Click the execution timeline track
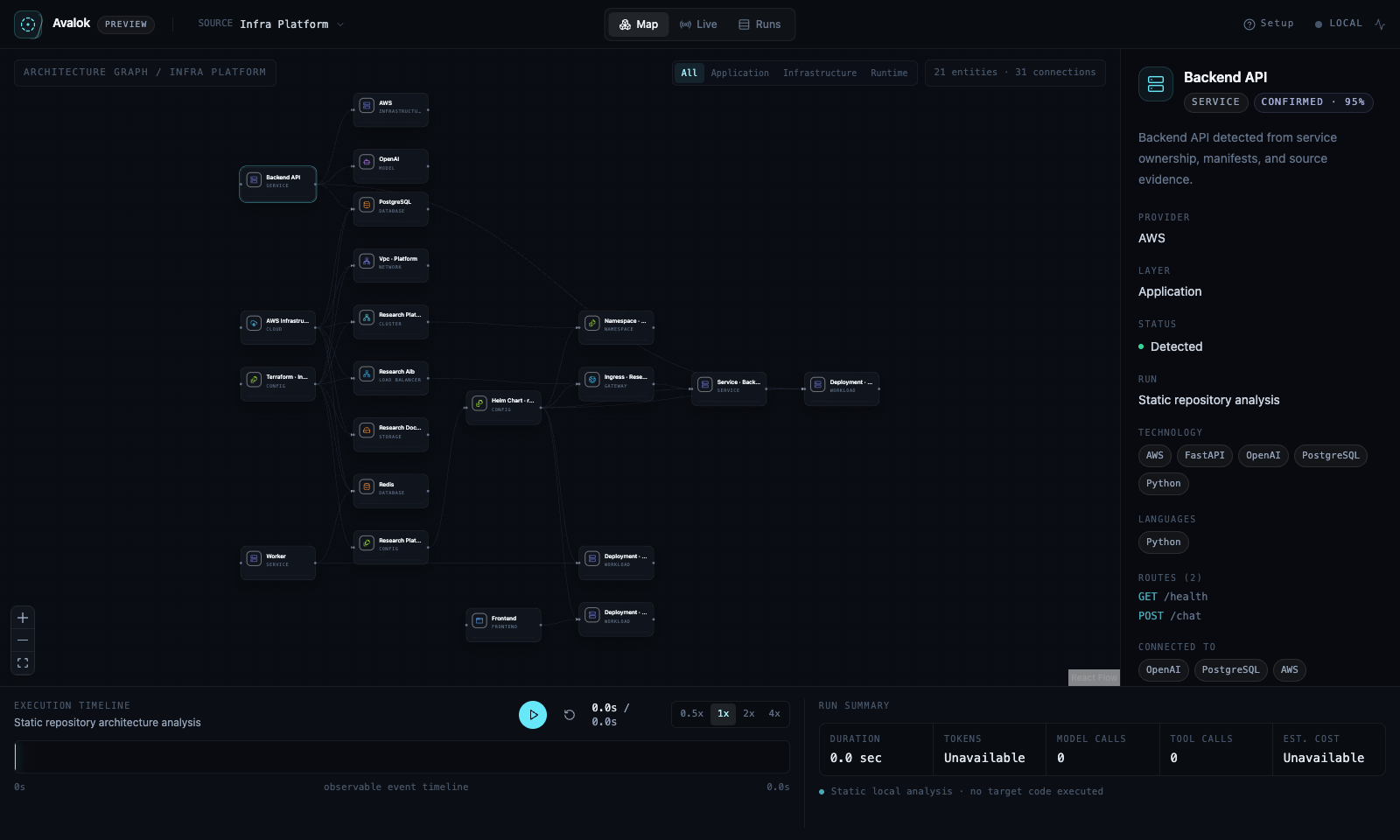Image resolution: width=1400 pixels, height=840 pixels. [x=402, y=757]
